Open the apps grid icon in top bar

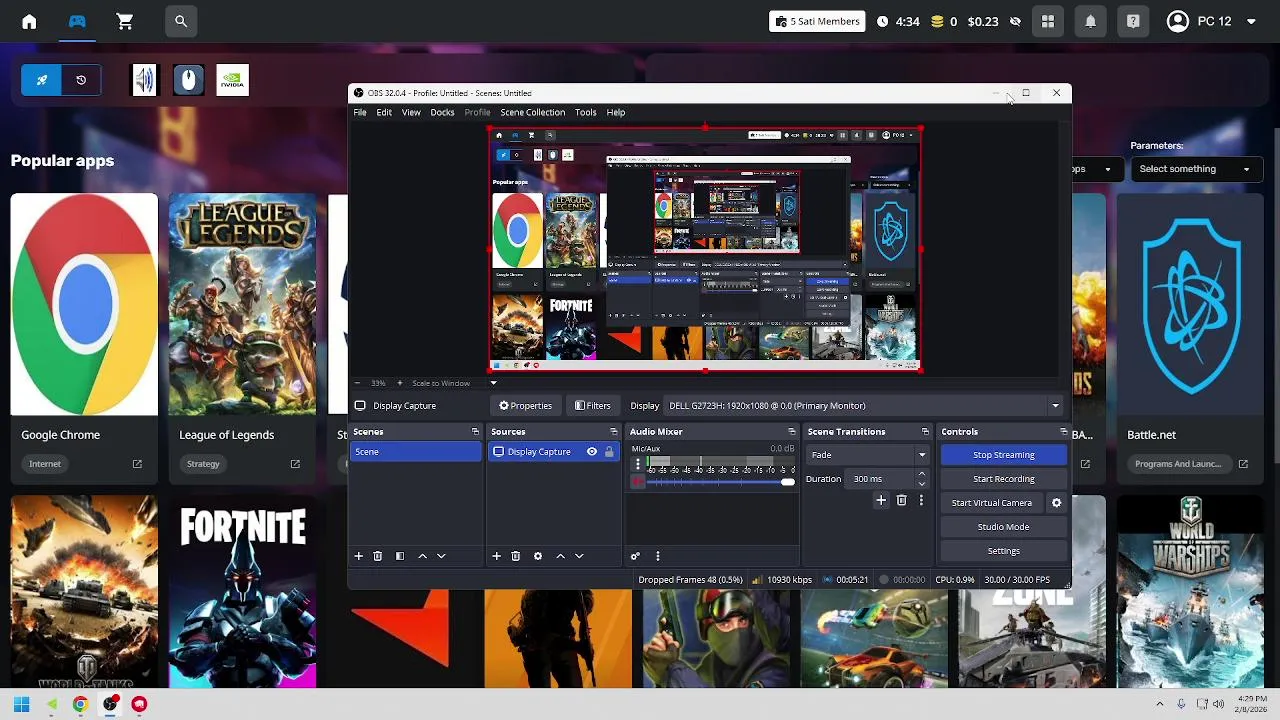1047,21
